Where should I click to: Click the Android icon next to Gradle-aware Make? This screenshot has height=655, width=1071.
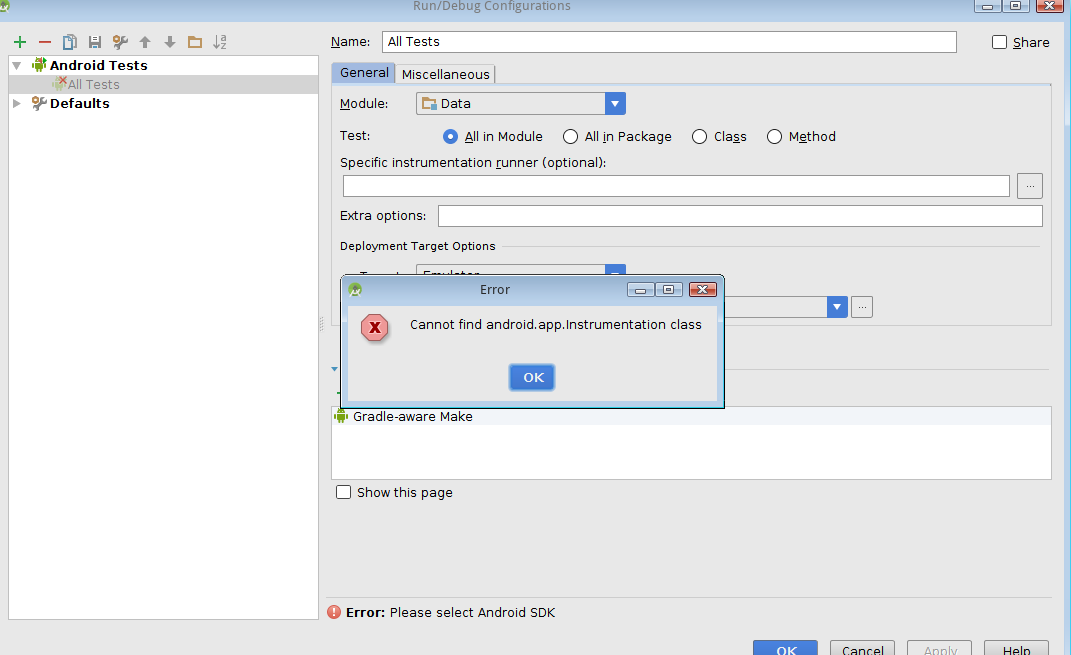tap(341, 416)
